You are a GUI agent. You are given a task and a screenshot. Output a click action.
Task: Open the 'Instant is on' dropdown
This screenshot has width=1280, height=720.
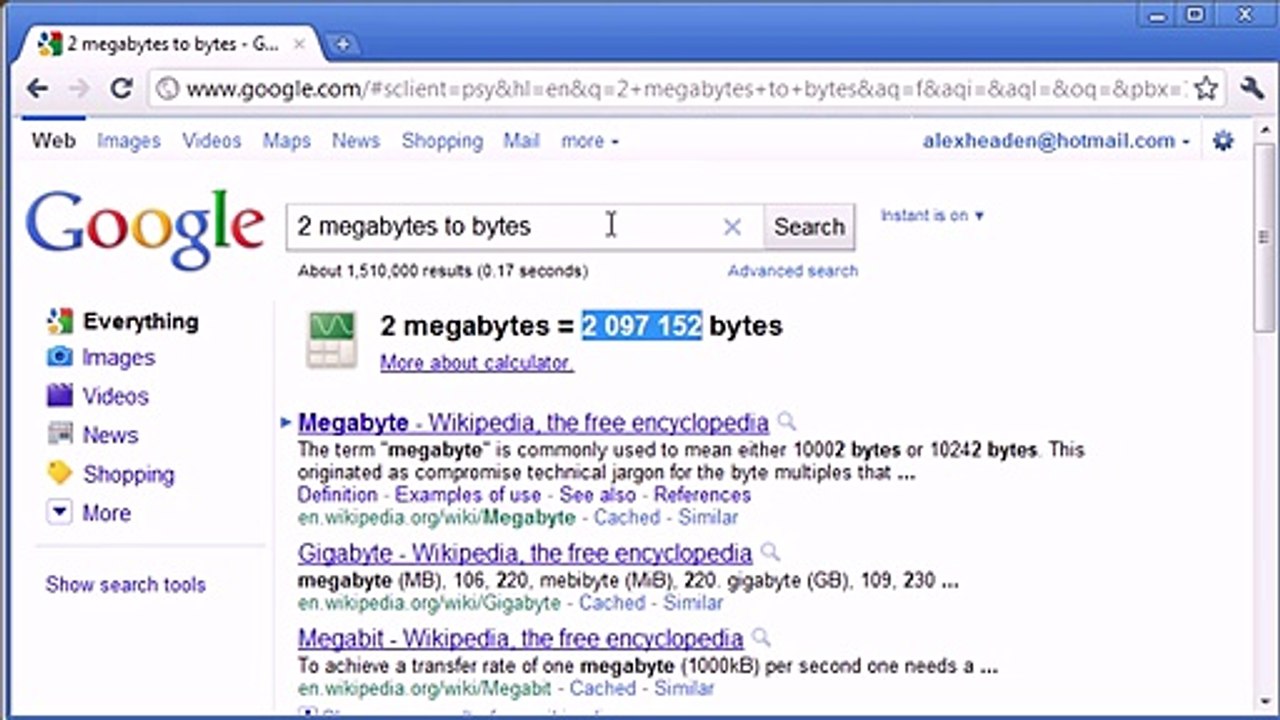coord(932,215)
